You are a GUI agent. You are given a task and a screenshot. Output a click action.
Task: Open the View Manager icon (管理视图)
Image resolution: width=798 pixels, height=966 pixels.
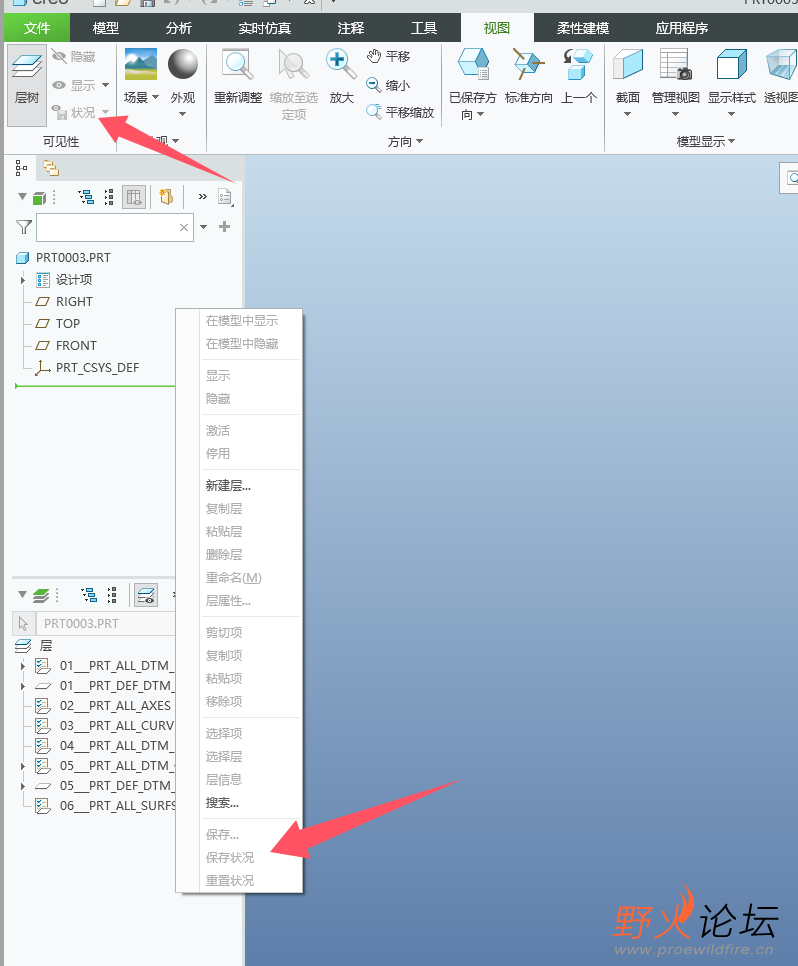pos(675,65)
